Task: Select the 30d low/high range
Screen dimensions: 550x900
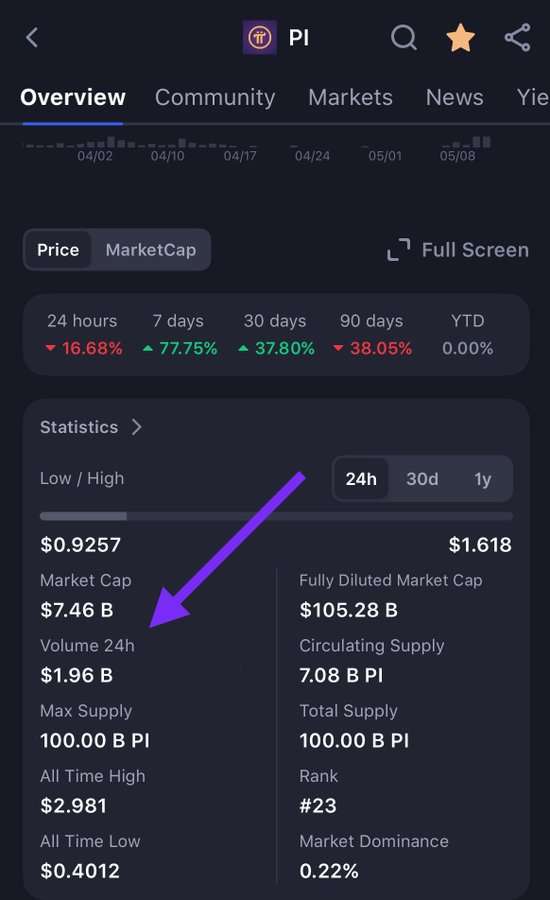Action: tap(422, 479)
